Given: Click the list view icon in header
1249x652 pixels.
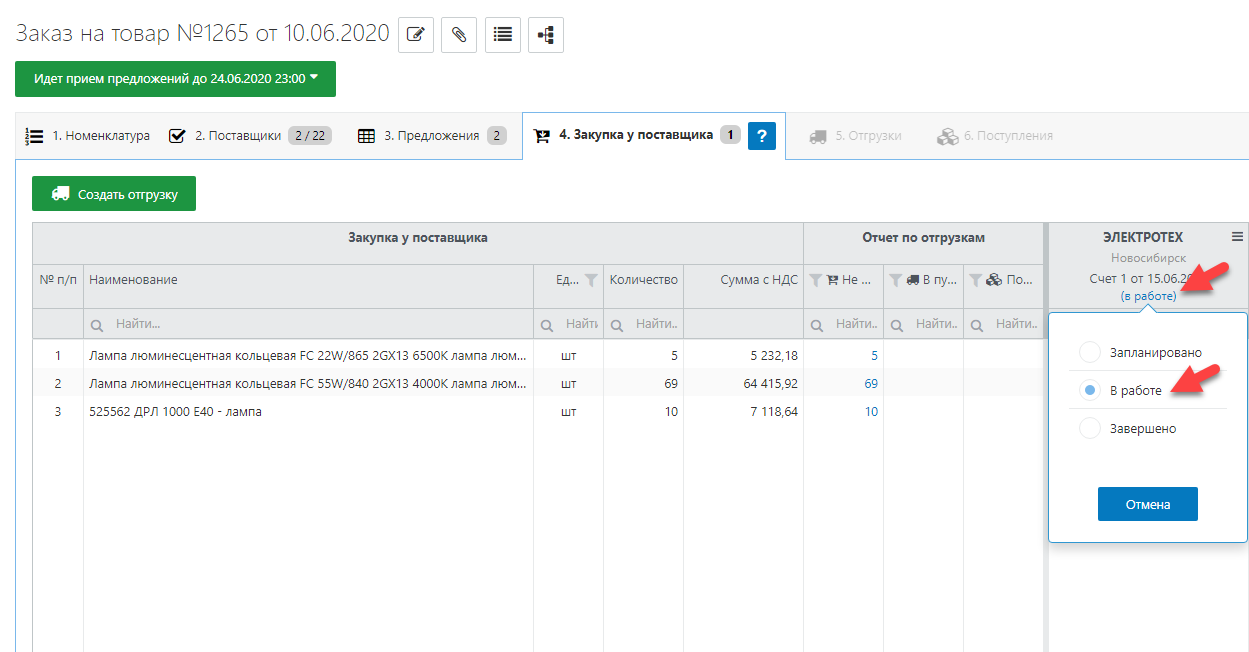Looking at the screenshot, I should point(503,35).
